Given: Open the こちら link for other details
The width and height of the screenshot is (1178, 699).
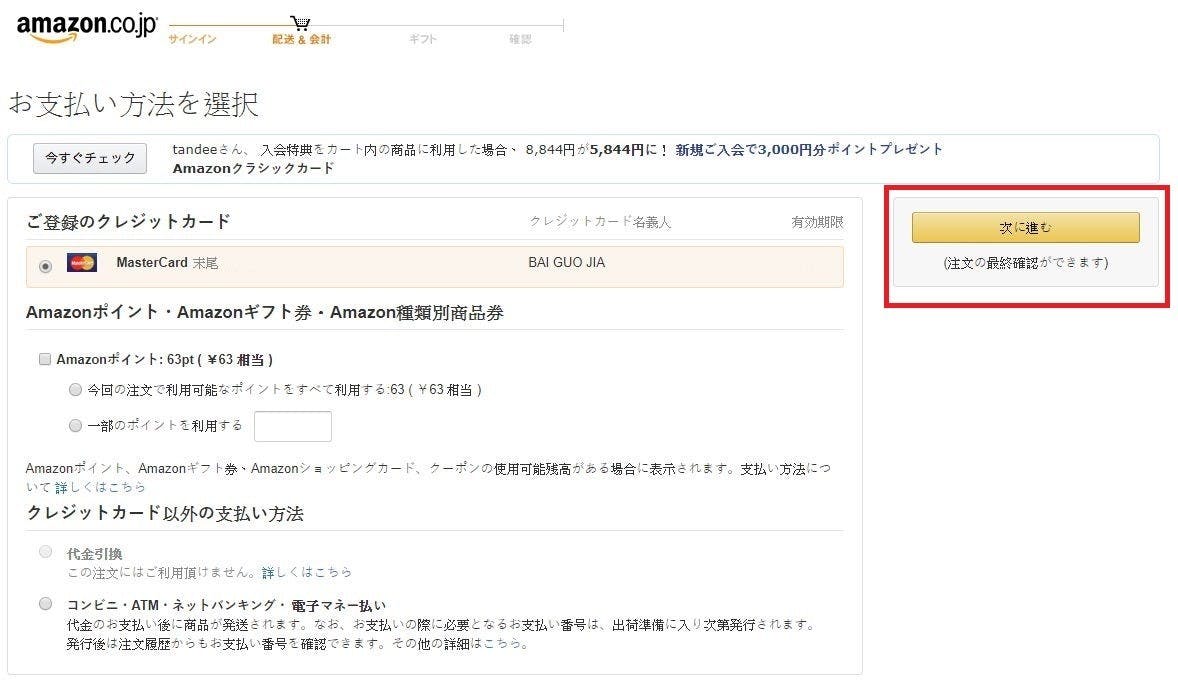Looking at the screenshot, I should [x=505, y=643].
